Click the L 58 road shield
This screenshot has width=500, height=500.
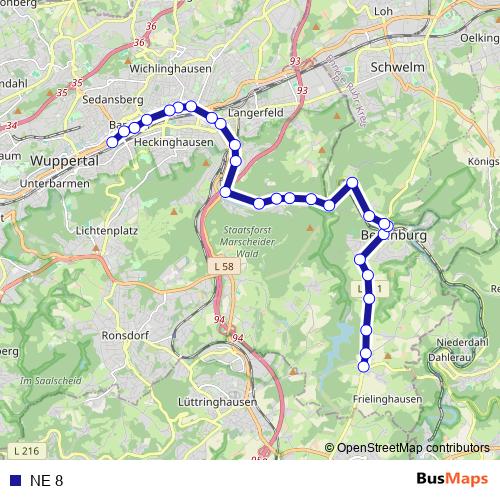click(224, 266)
